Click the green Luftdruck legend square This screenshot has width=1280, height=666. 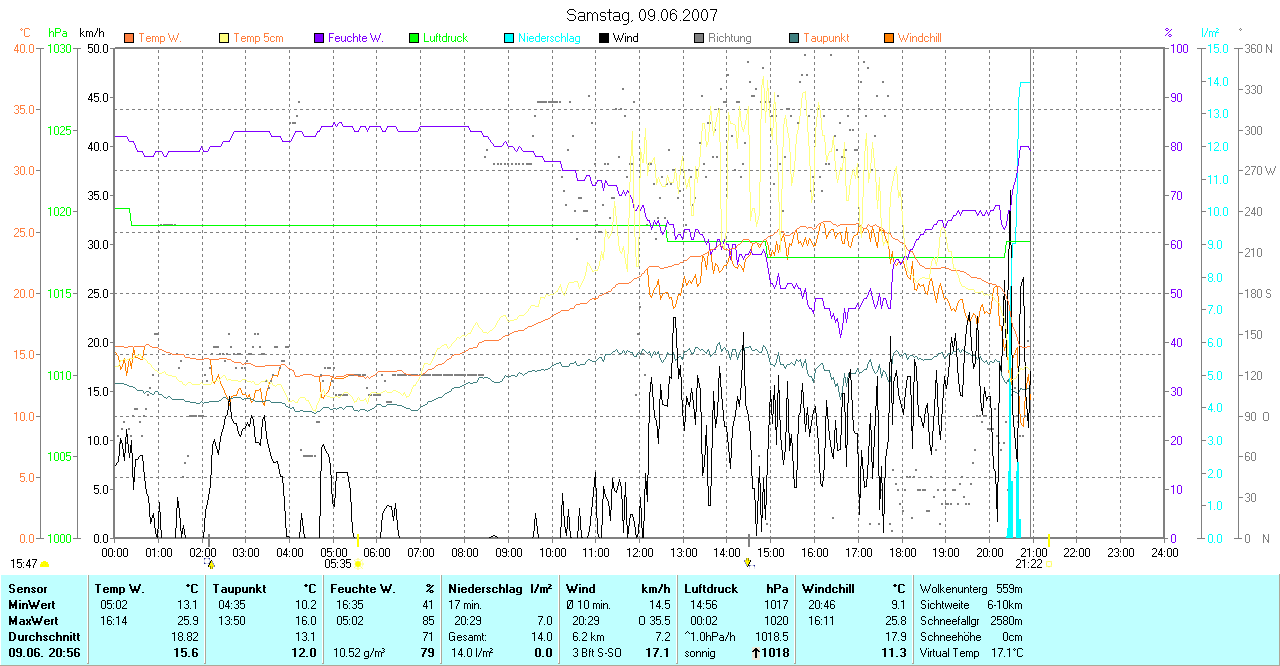[x=414, y=38]
